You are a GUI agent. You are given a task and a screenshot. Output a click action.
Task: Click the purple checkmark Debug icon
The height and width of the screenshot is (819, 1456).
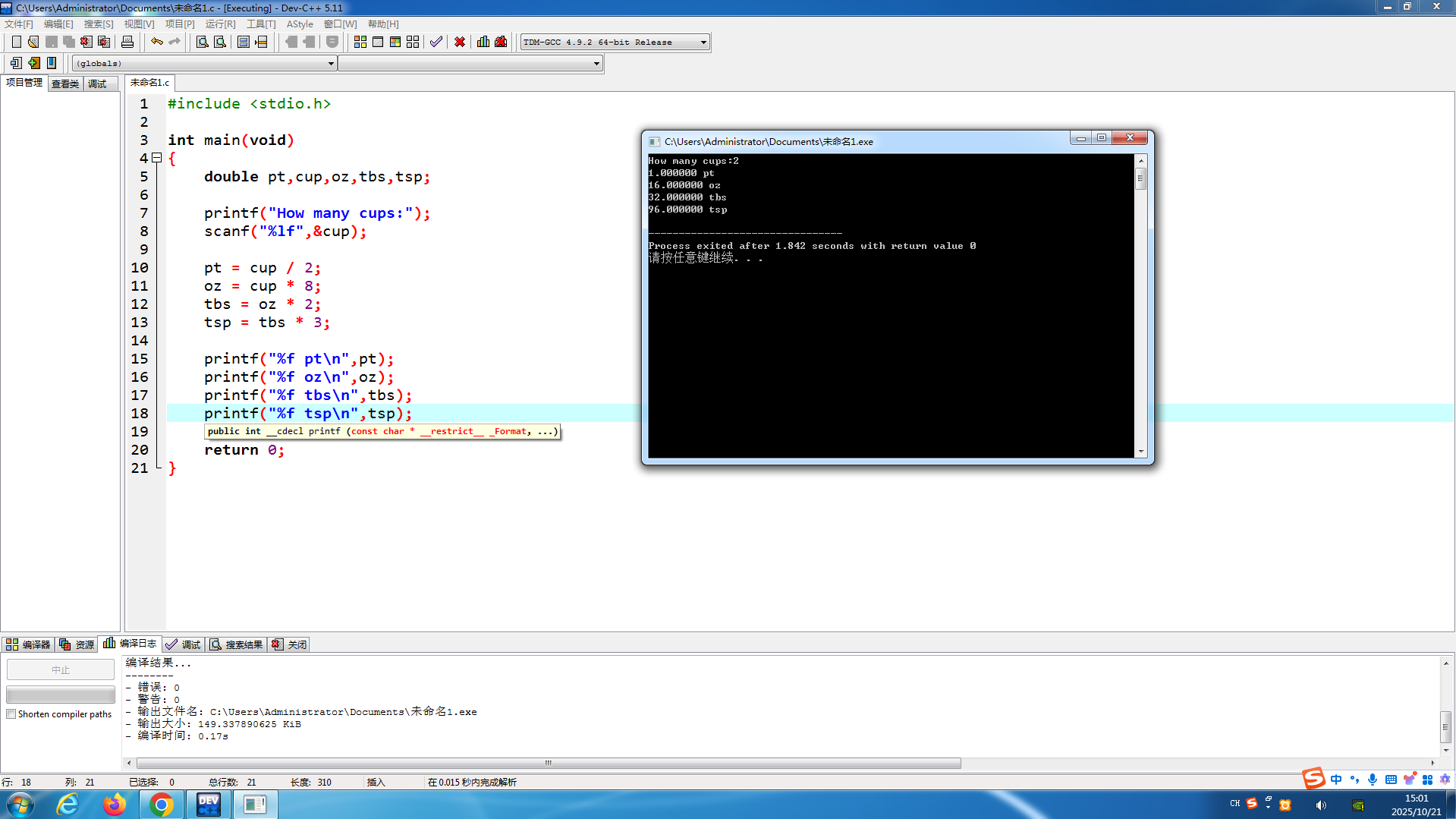pyautogui.click(x=436, y=42)
